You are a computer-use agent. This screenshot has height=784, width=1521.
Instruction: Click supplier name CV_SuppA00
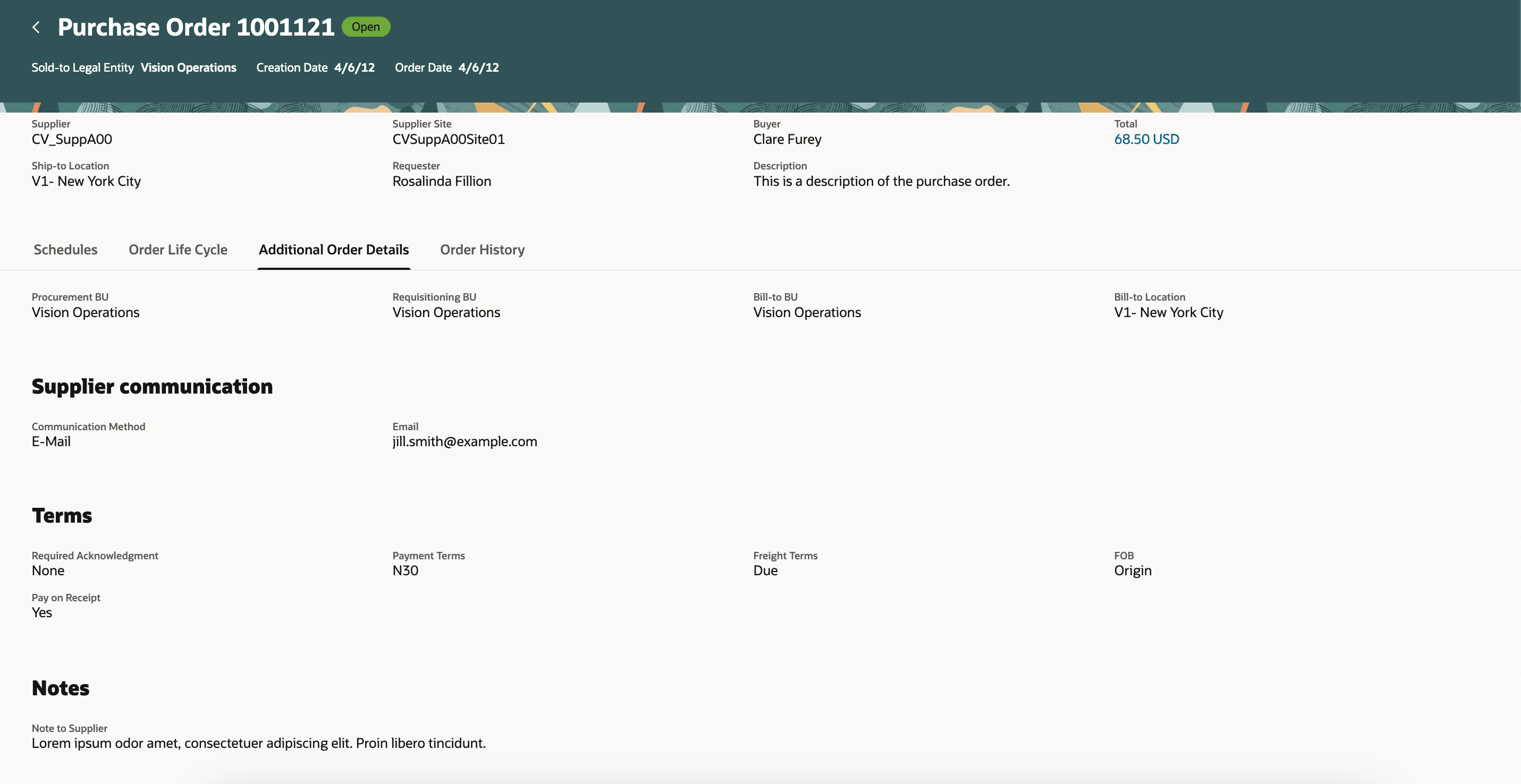72,139
